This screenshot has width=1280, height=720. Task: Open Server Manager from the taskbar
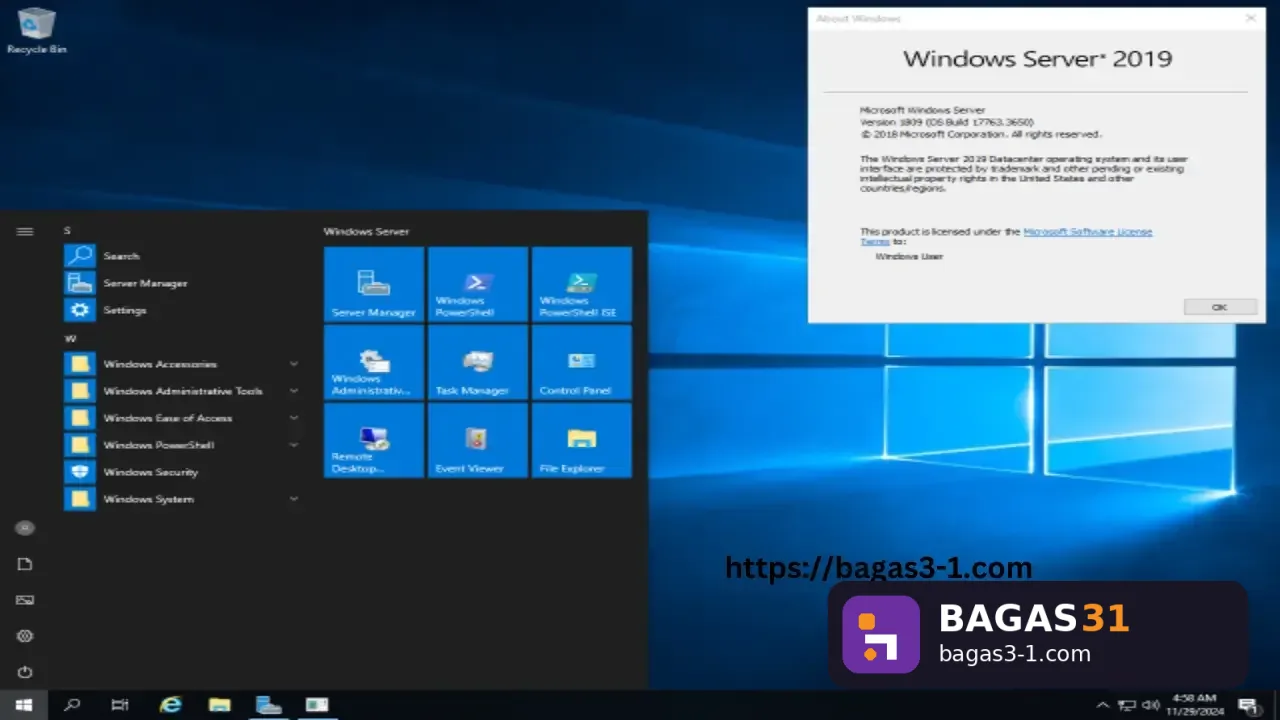[268, 705]
